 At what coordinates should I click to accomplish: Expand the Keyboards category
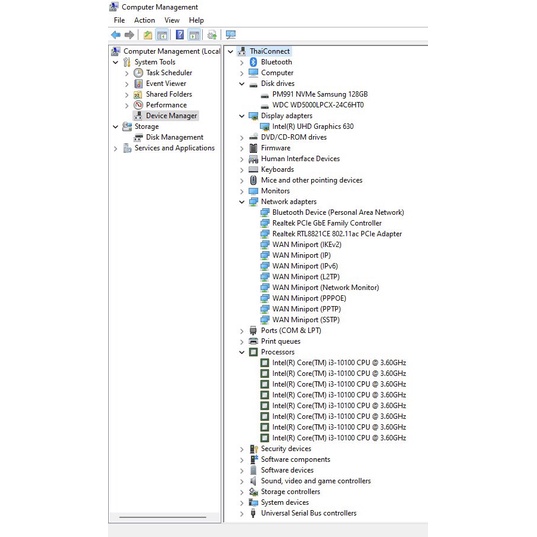pyautogui.click(x=242, y=170)
